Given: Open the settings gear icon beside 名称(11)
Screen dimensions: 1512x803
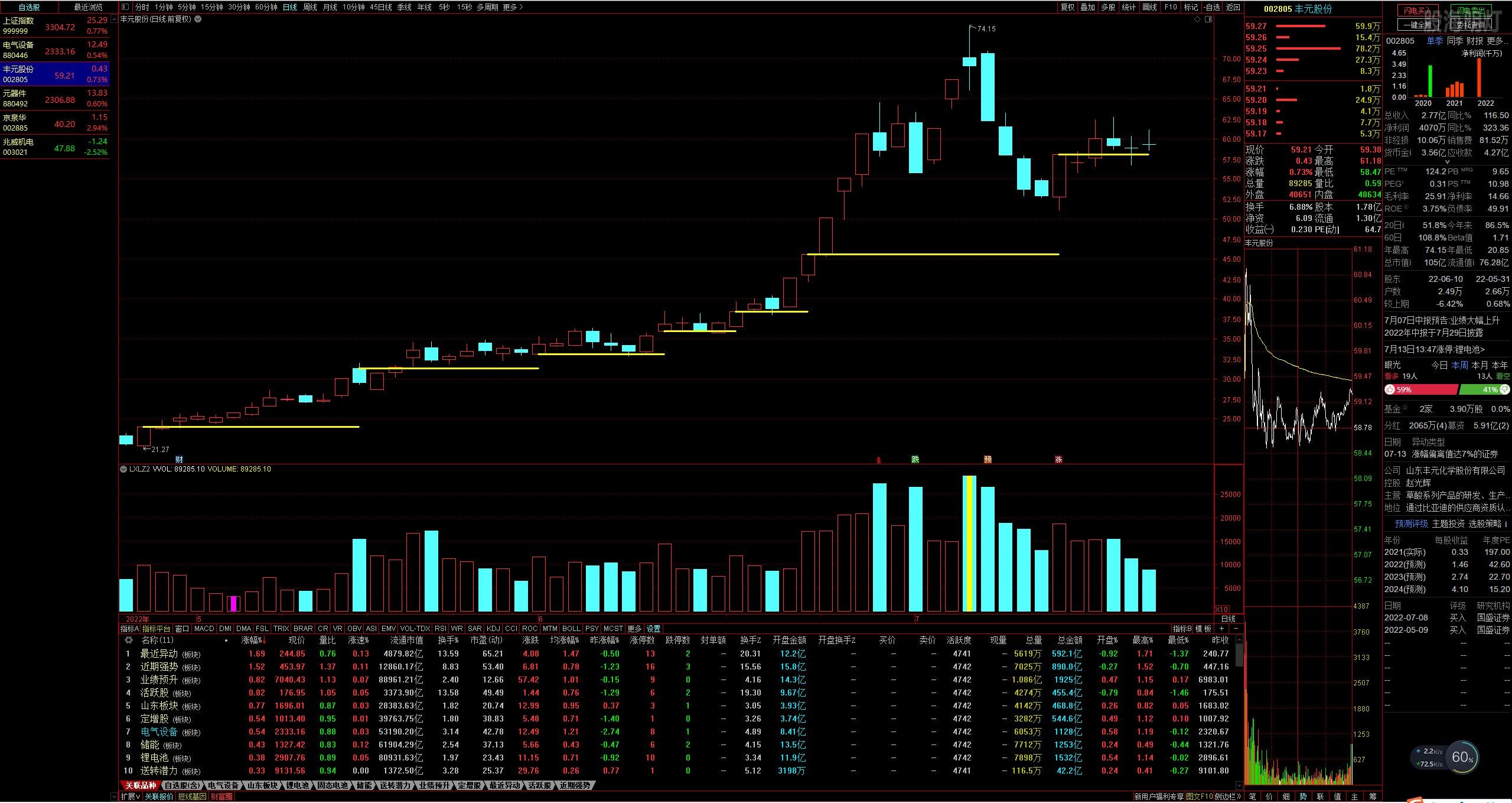Looking at the screenshot, I should (128, 640).
